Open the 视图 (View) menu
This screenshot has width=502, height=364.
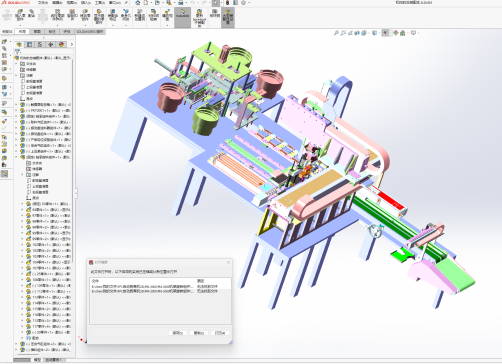(x=71, y=3)
